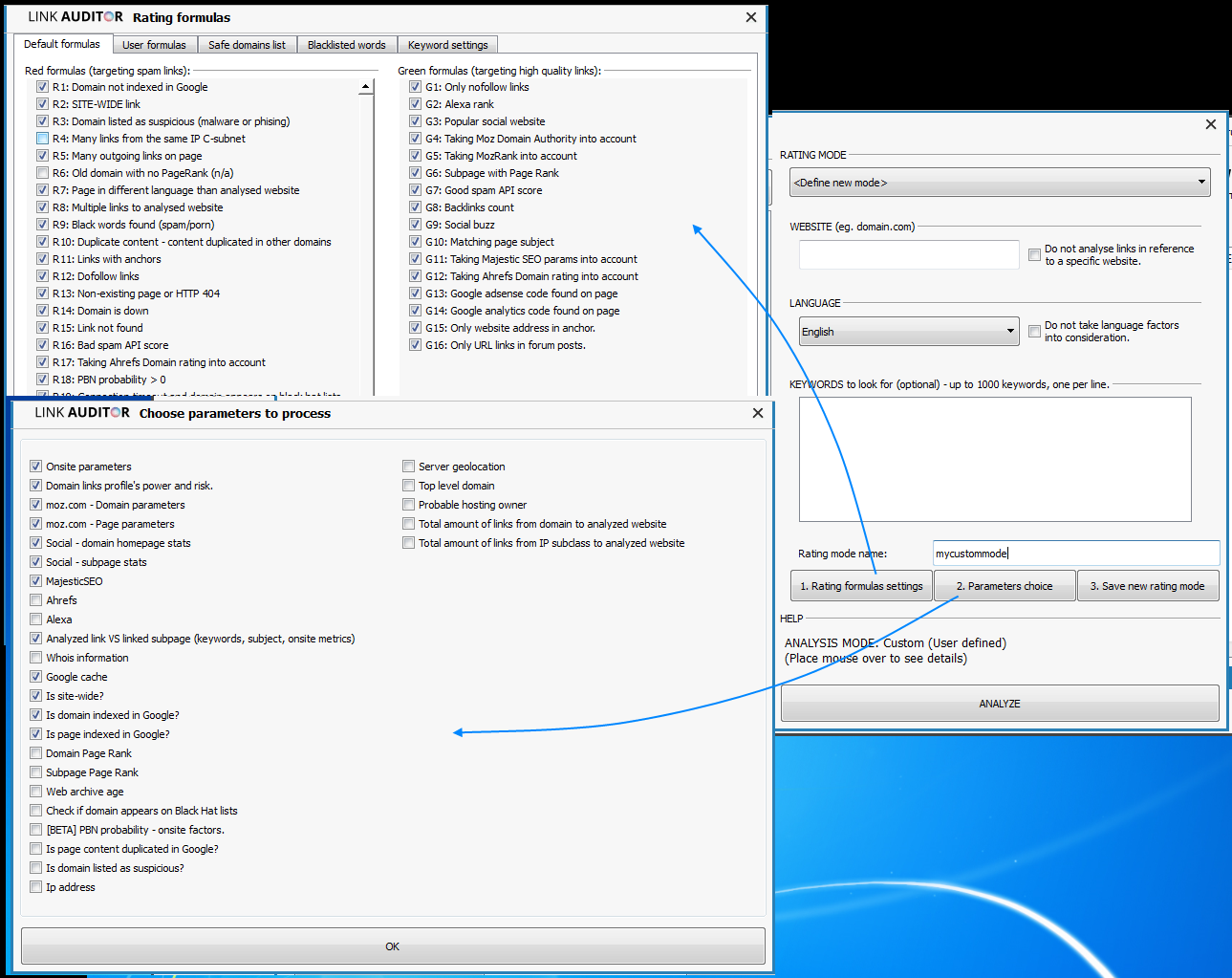1232x978 pixels.
Task: Toggle Social domain homepage stats checkbox
Action: click(35, 543)
